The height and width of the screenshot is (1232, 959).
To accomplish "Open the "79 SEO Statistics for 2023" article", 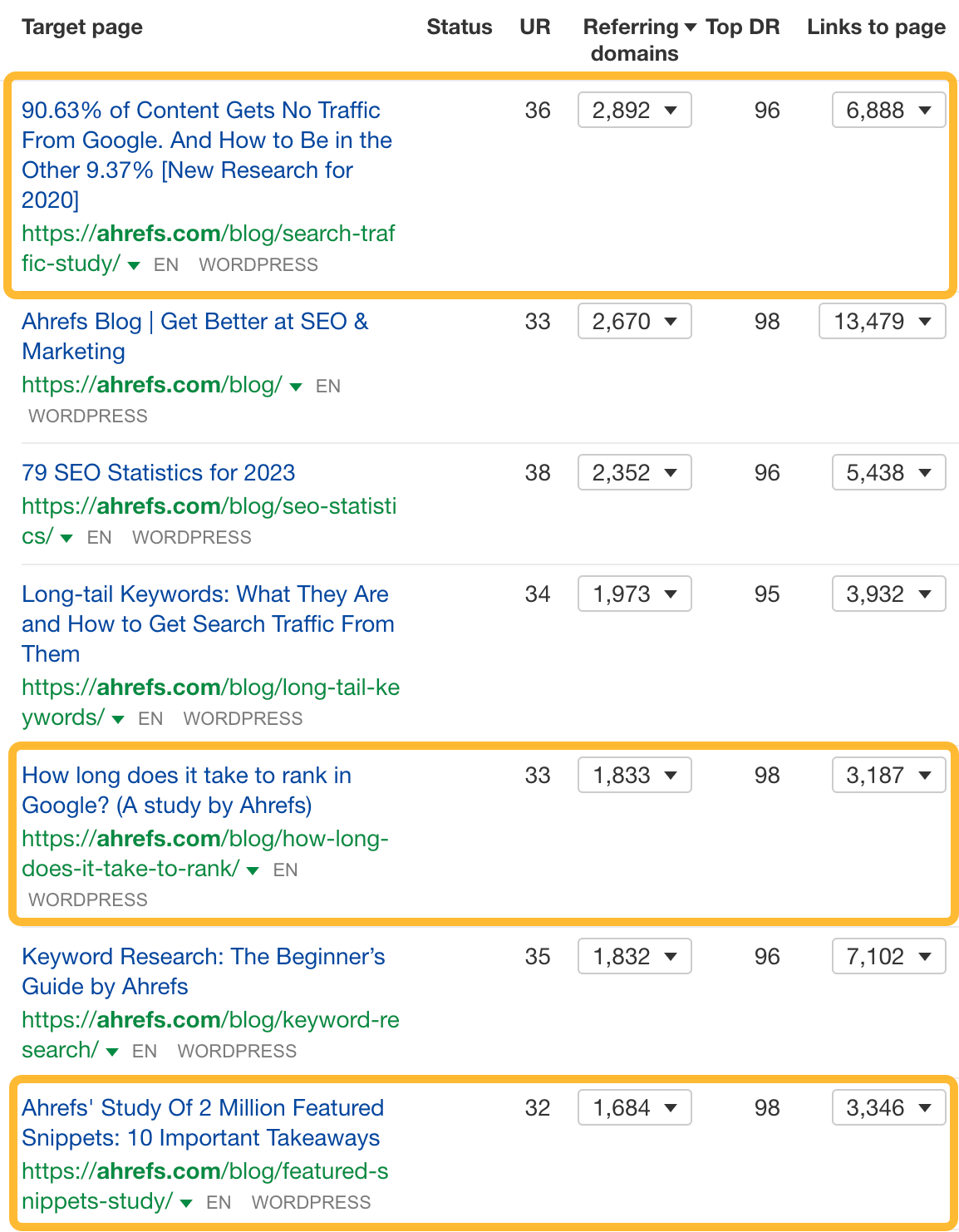I will 158,472.
